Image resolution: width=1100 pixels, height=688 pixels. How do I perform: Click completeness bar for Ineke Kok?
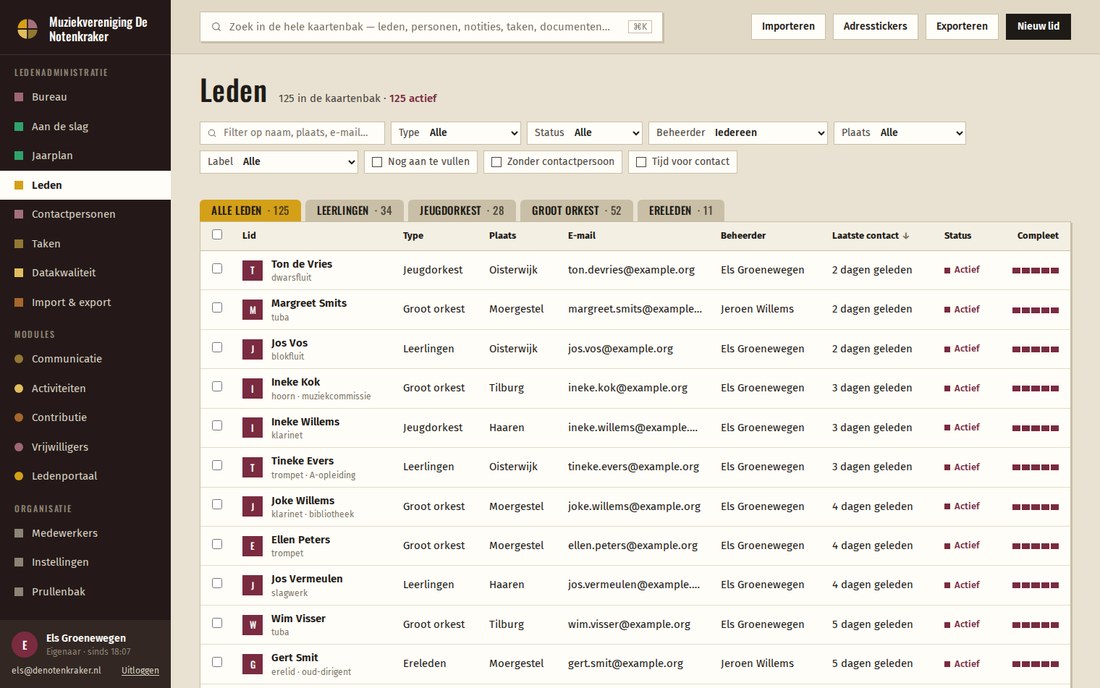tap(1035, 389)
